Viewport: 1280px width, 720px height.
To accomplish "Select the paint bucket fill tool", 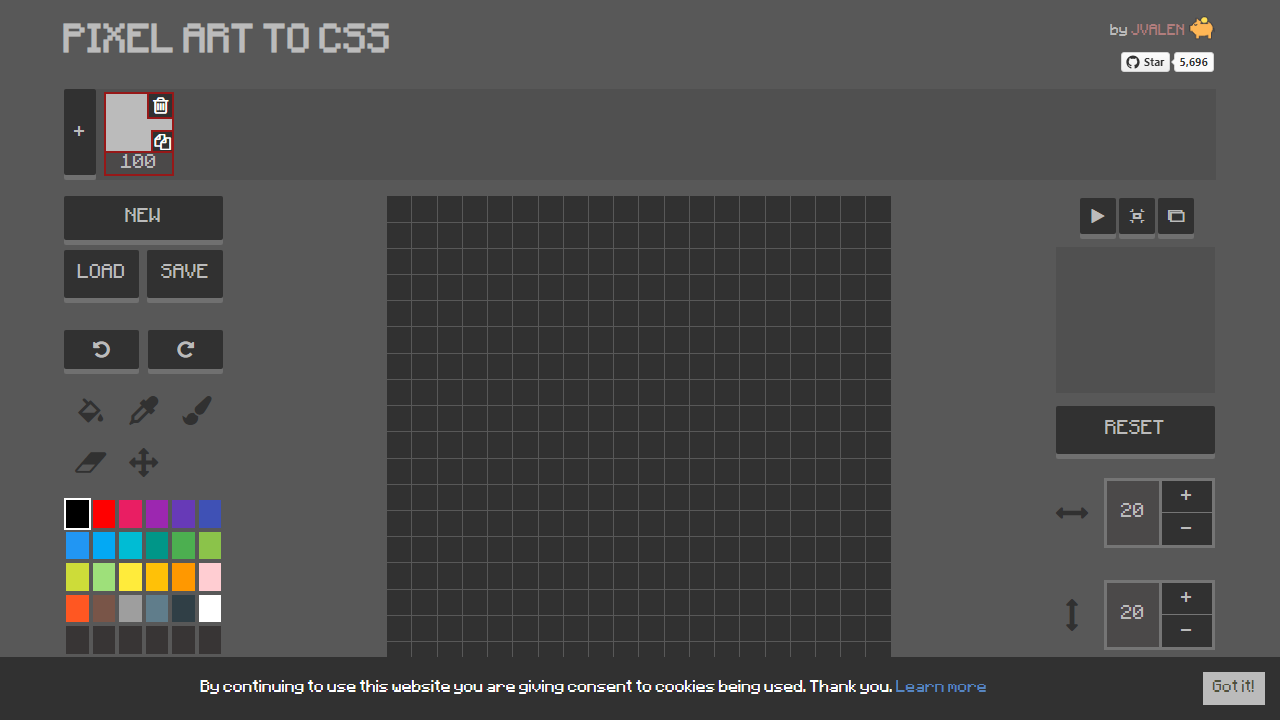I will point(91,411).
